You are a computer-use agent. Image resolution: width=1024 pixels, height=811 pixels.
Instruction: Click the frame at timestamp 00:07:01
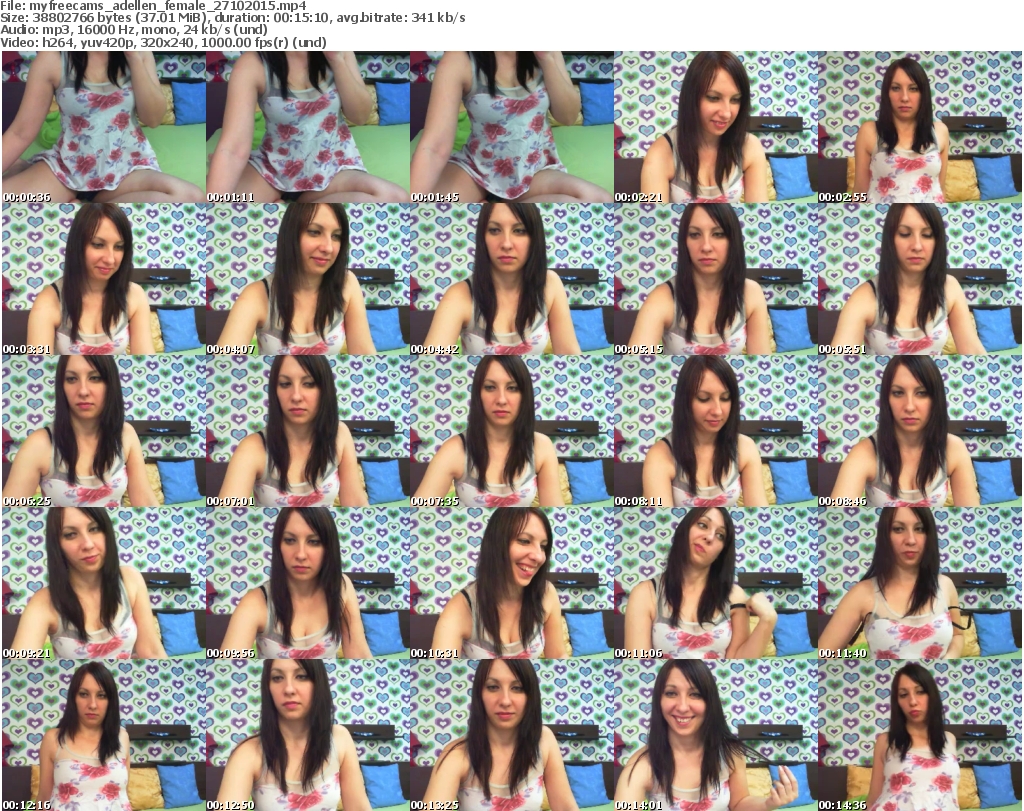point(308,431)
